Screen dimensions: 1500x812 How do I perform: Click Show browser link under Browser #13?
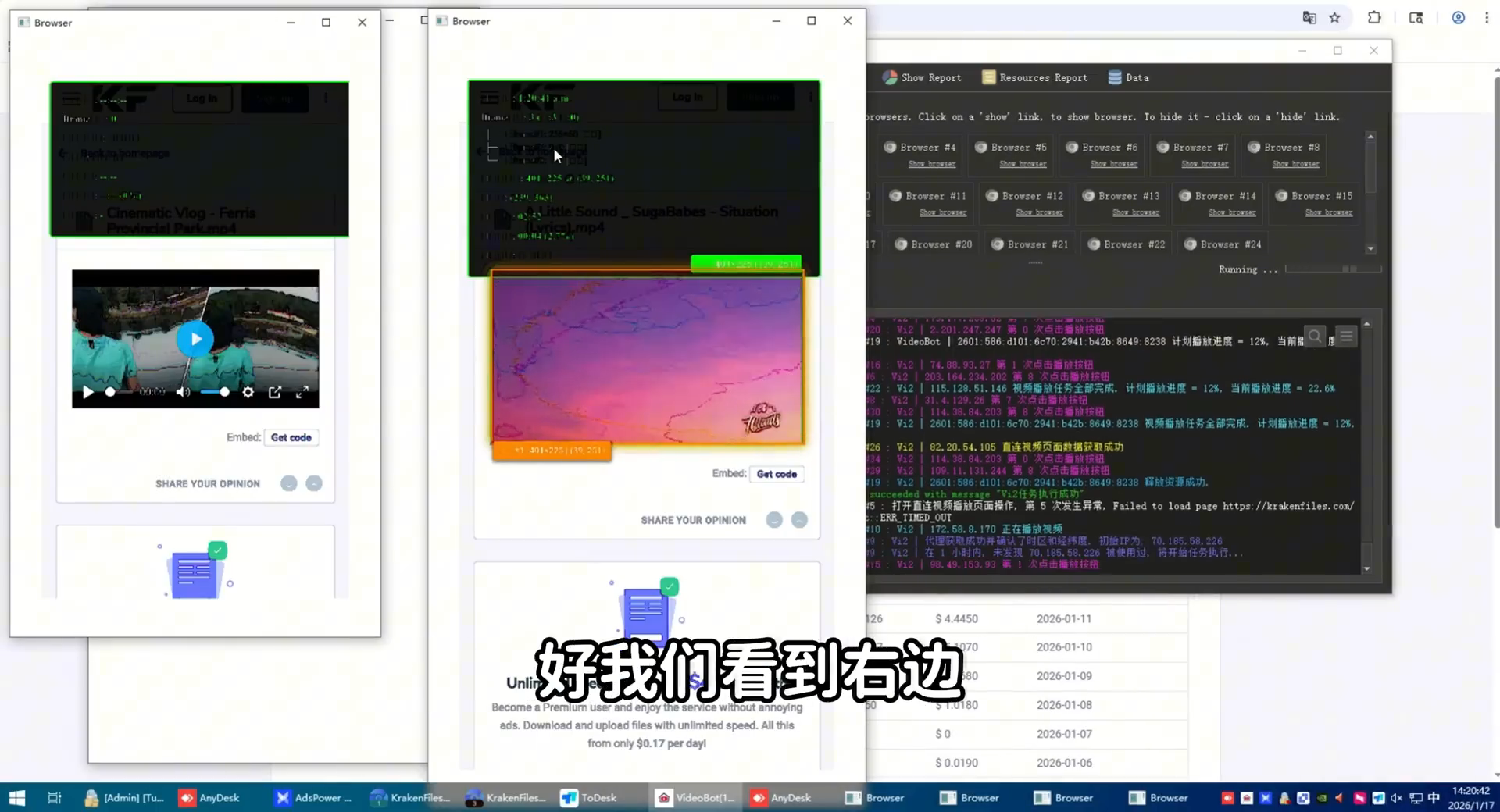(1135, 212)
